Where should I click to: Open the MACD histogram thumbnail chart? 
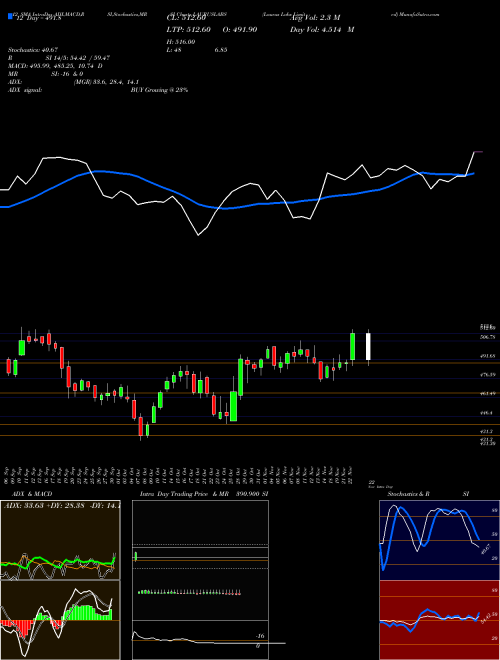[60, 620]
